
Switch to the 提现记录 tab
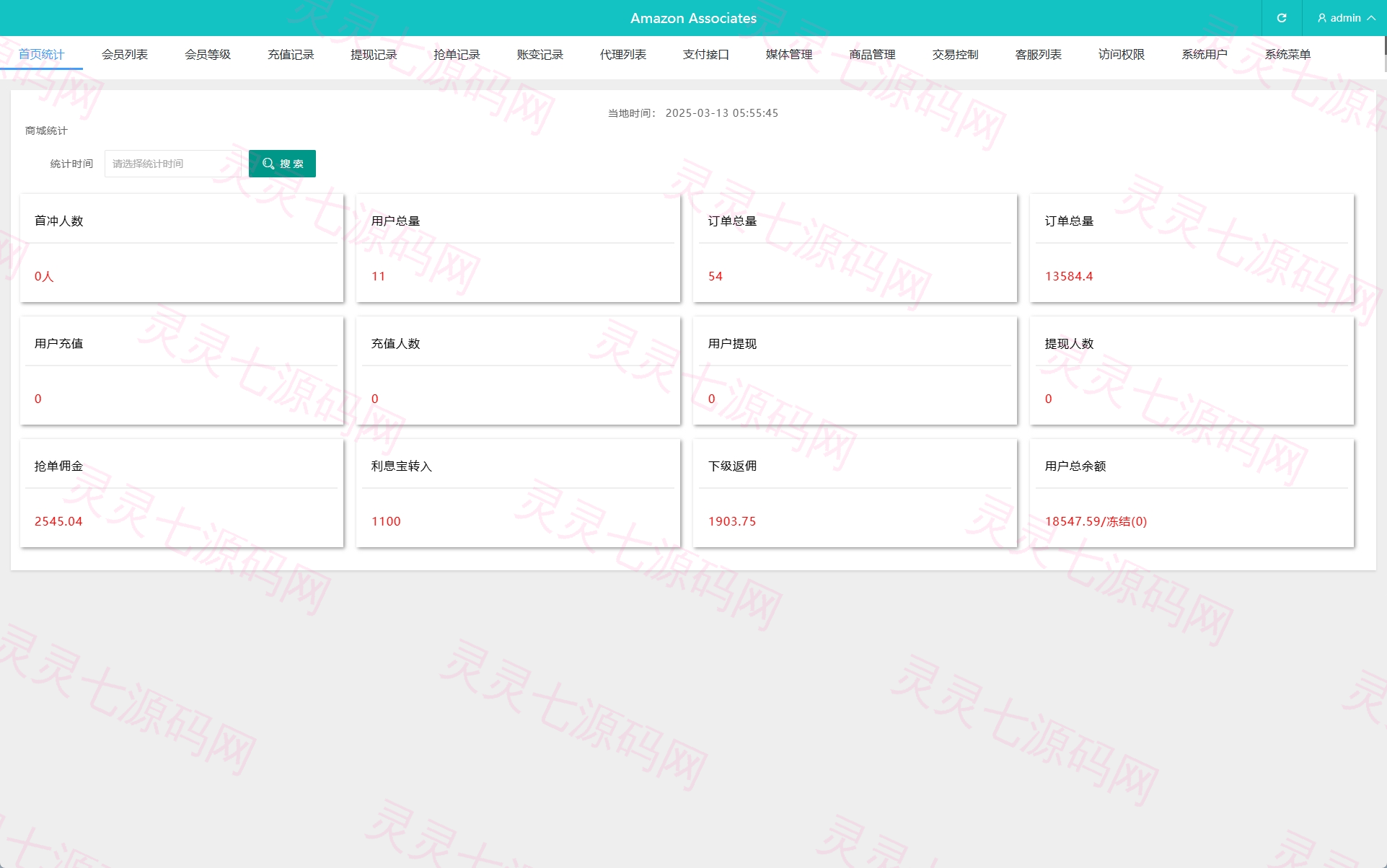(374, 54)
